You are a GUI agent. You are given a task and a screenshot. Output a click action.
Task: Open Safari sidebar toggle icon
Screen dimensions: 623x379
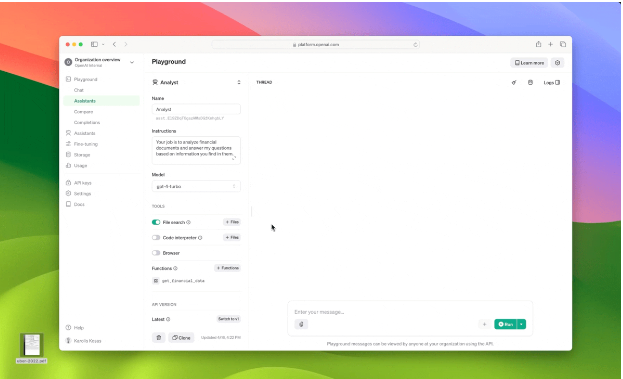tap(94, 44)
